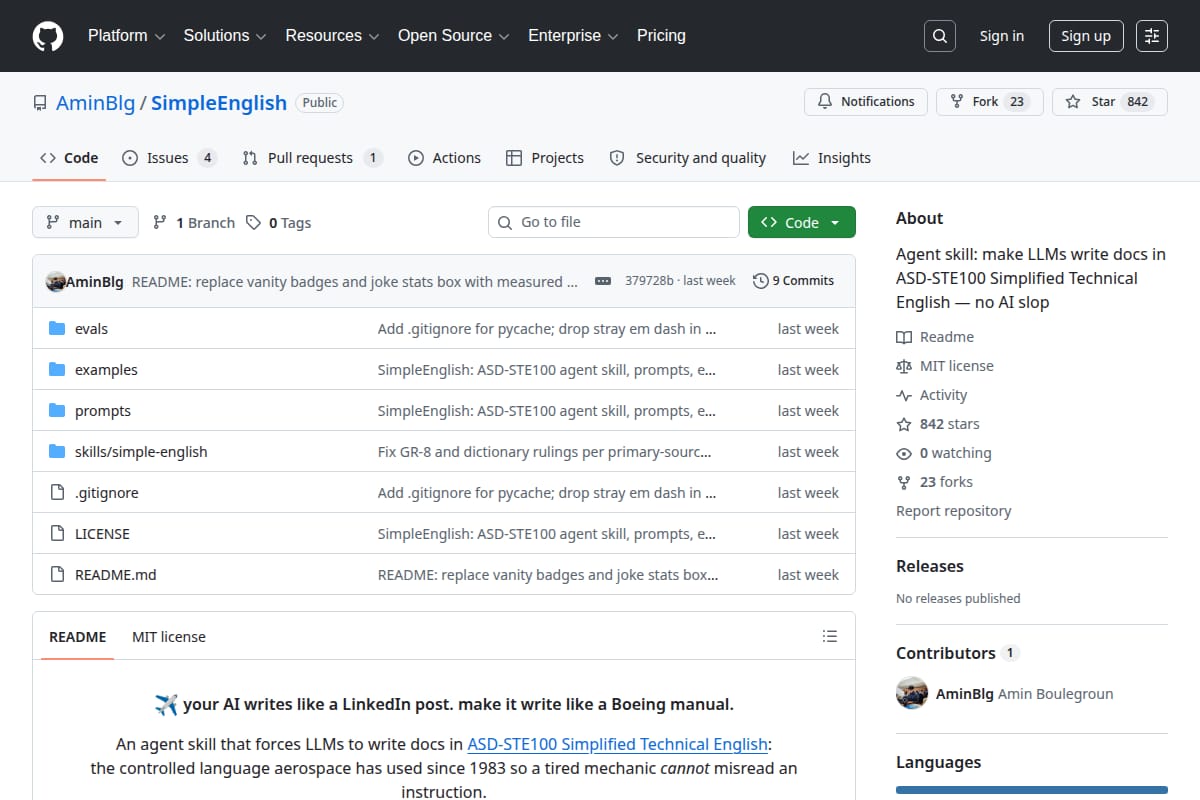The height and width of the screenshot is (800, 1200).
Task: Click the examples folder icon
Action: (57, 369)
